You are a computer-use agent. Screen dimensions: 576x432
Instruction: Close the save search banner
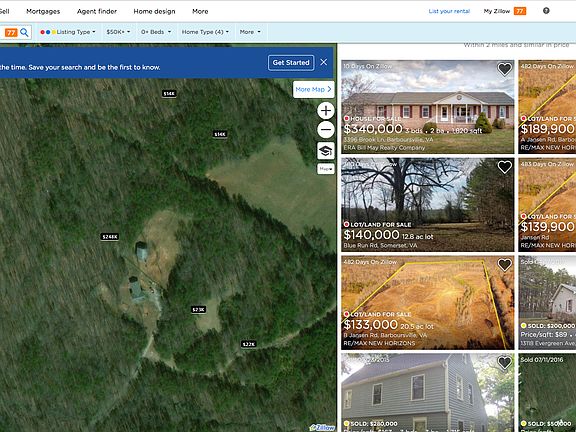(x=324, y=62)
